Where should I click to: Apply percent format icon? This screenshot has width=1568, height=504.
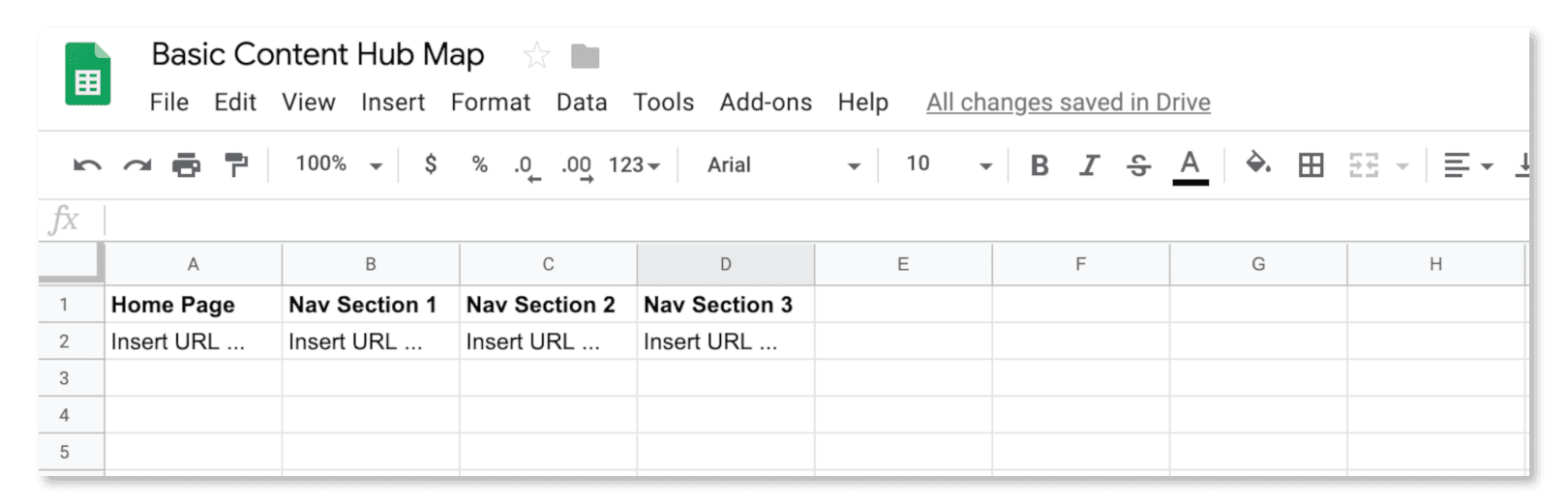(x=479, y=164)
